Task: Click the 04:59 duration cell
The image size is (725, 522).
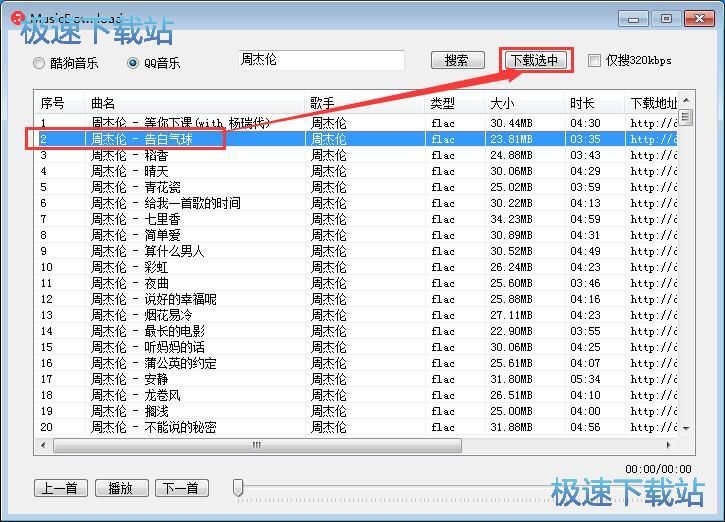Action: pyautogui.click(x=585, y=219)
